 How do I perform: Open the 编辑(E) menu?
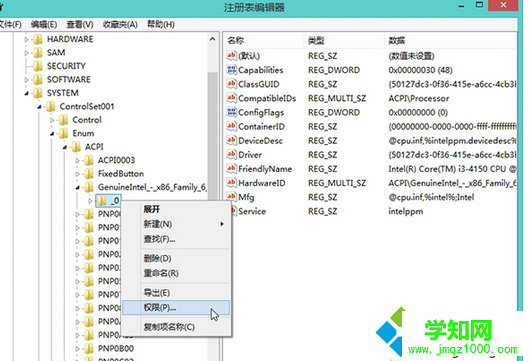point(44,24)
